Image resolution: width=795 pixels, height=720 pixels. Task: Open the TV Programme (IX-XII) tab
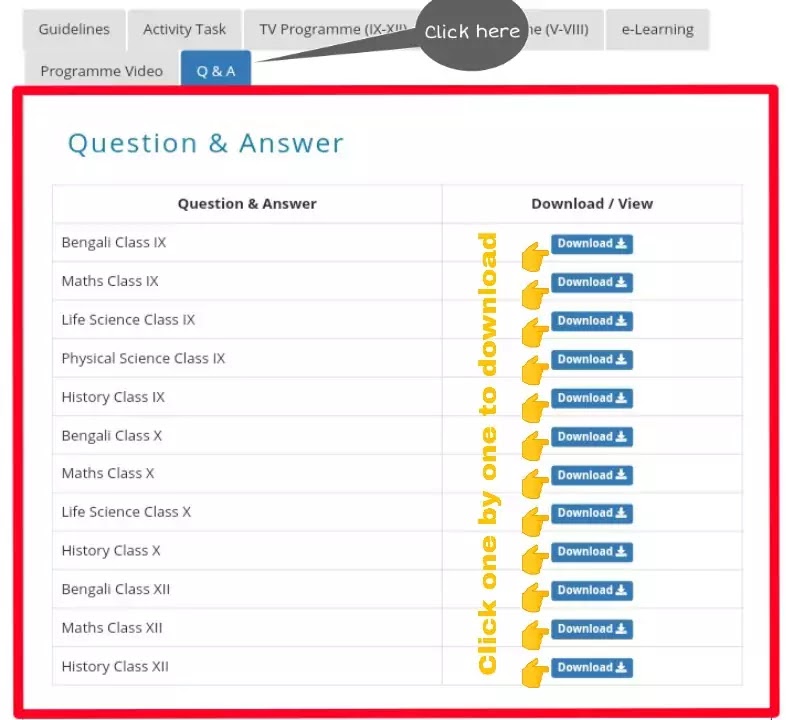pos(332,29)
